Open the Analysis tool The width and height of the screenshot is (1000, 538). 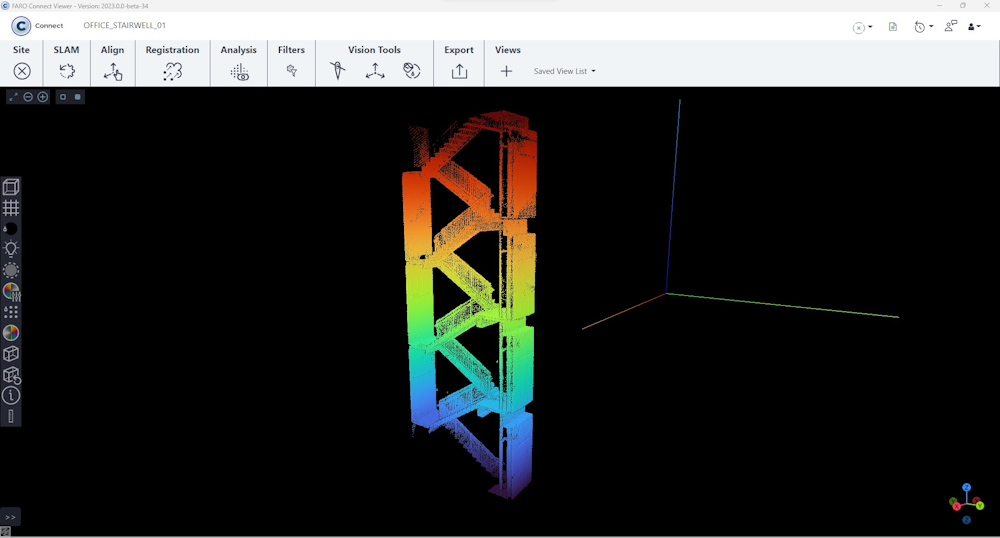click(x=239, y=71)
